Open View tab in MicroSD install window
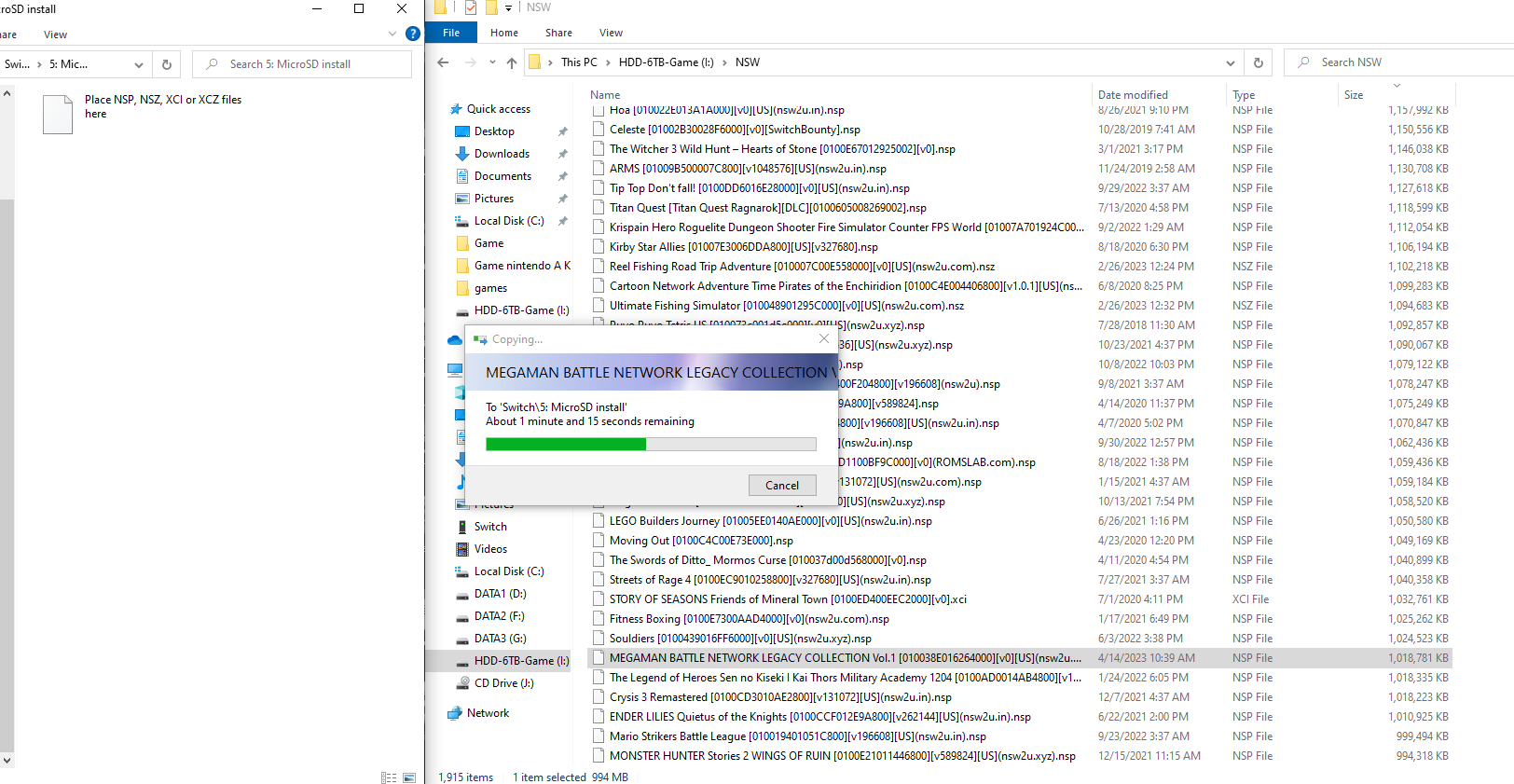1514x784 pixels. tap(55, 34)
